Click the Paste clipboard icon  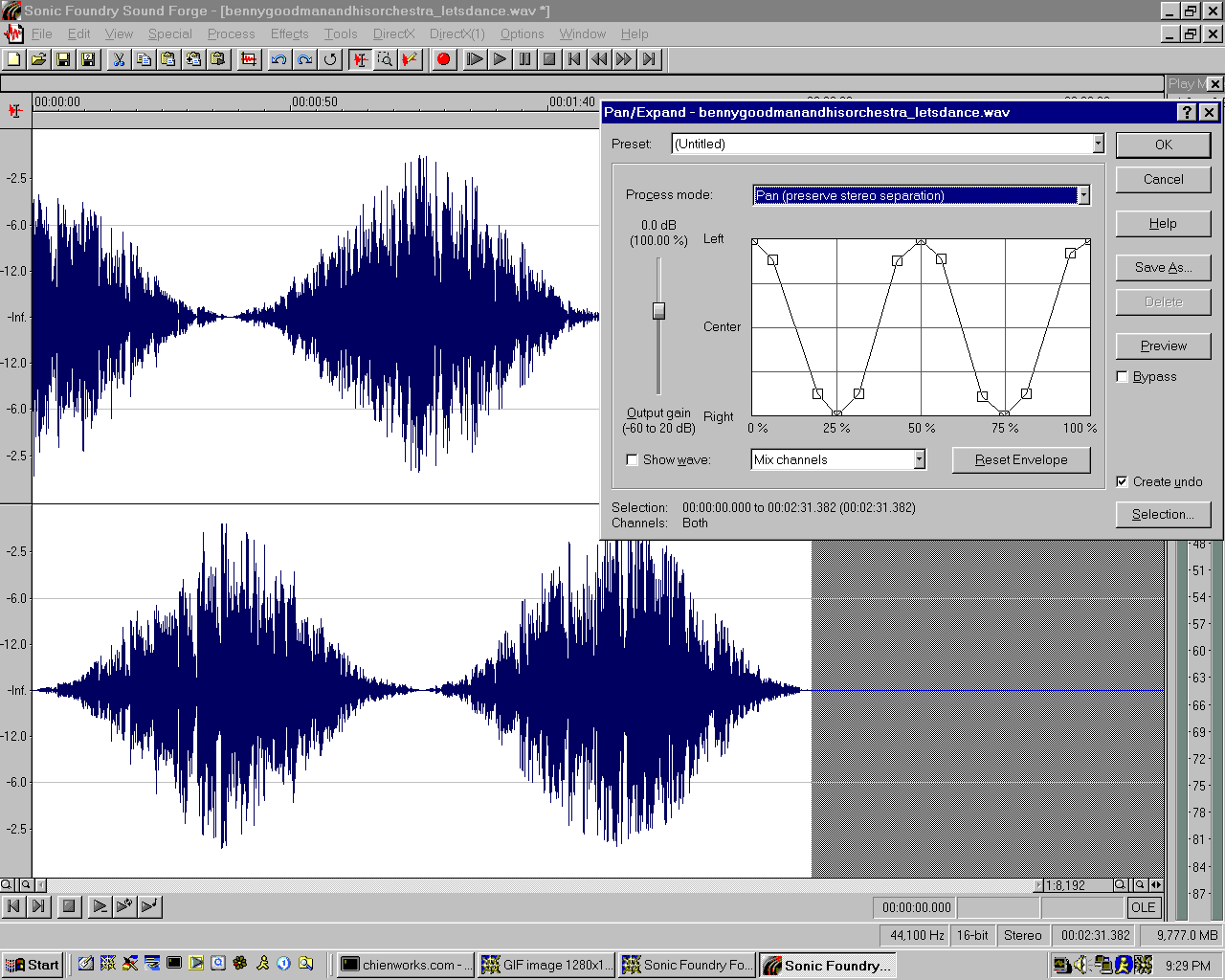(168, 59)
